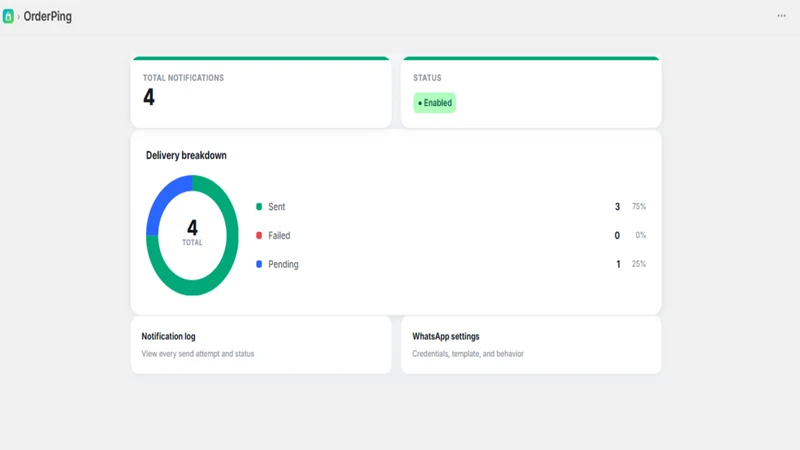Click the Sent legend label
800x450 pixels.
pos(277,207)
